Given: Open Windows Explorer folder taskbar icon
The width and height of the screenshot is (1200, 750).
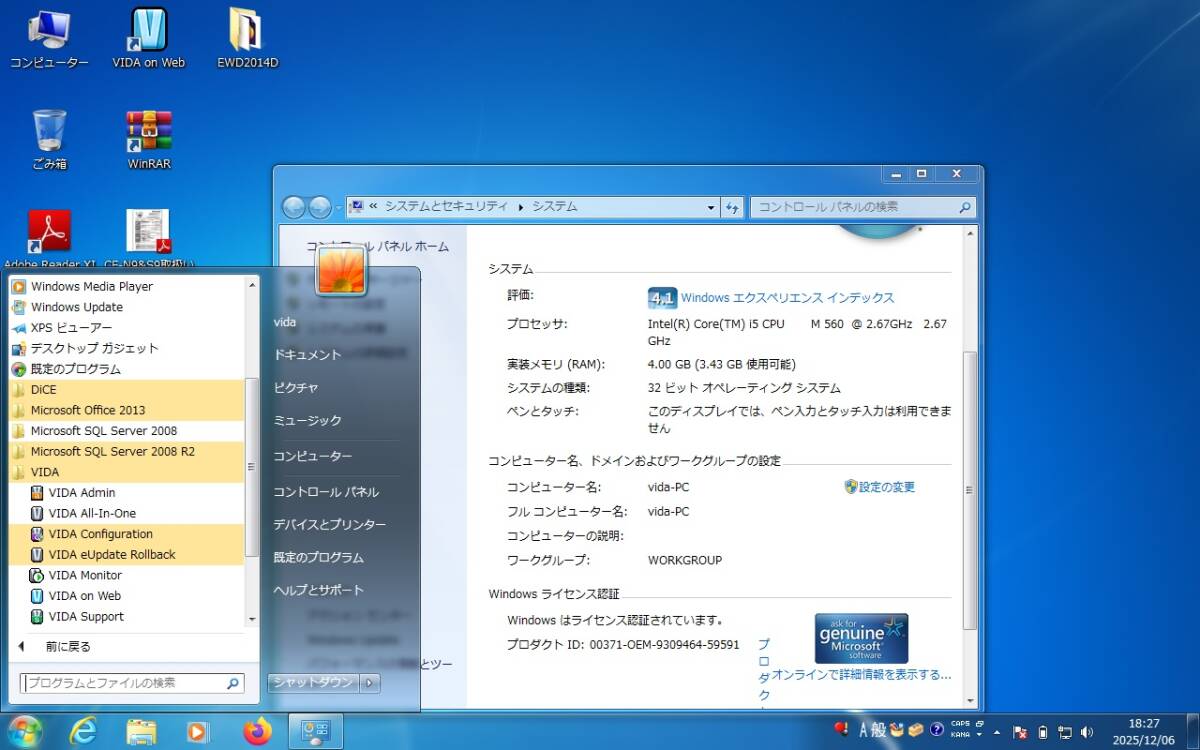Looking at the screenshot, I should (141, 732).
